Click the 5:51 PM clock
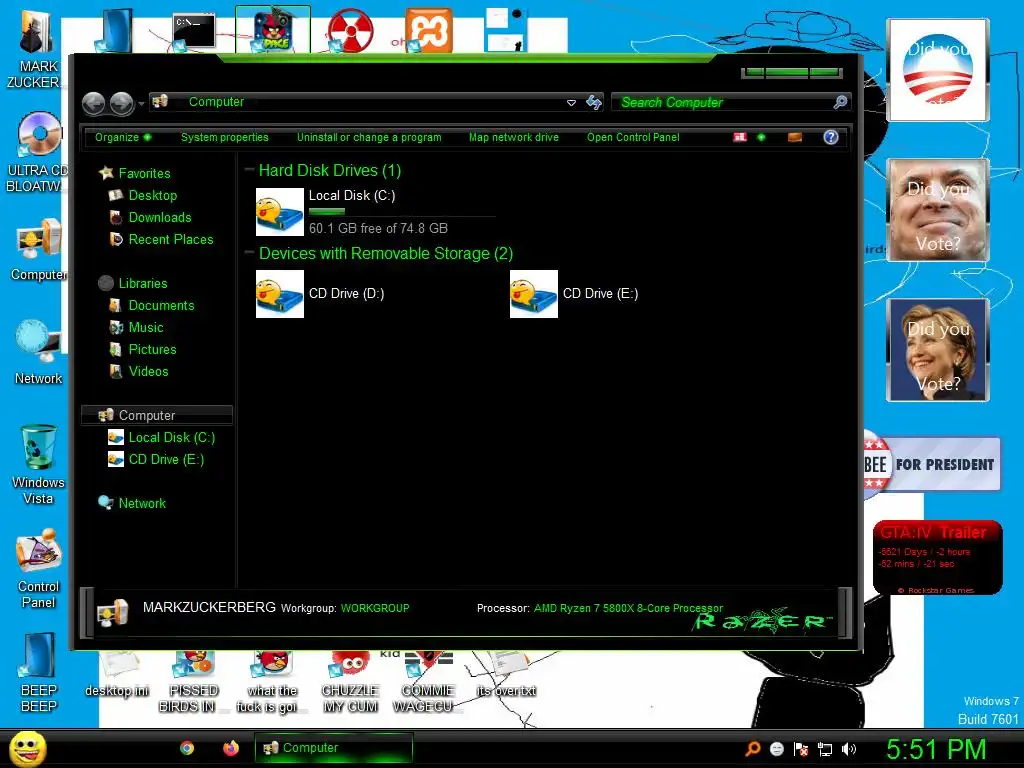This screenshot has height=768, width=1024. point(936,749)
